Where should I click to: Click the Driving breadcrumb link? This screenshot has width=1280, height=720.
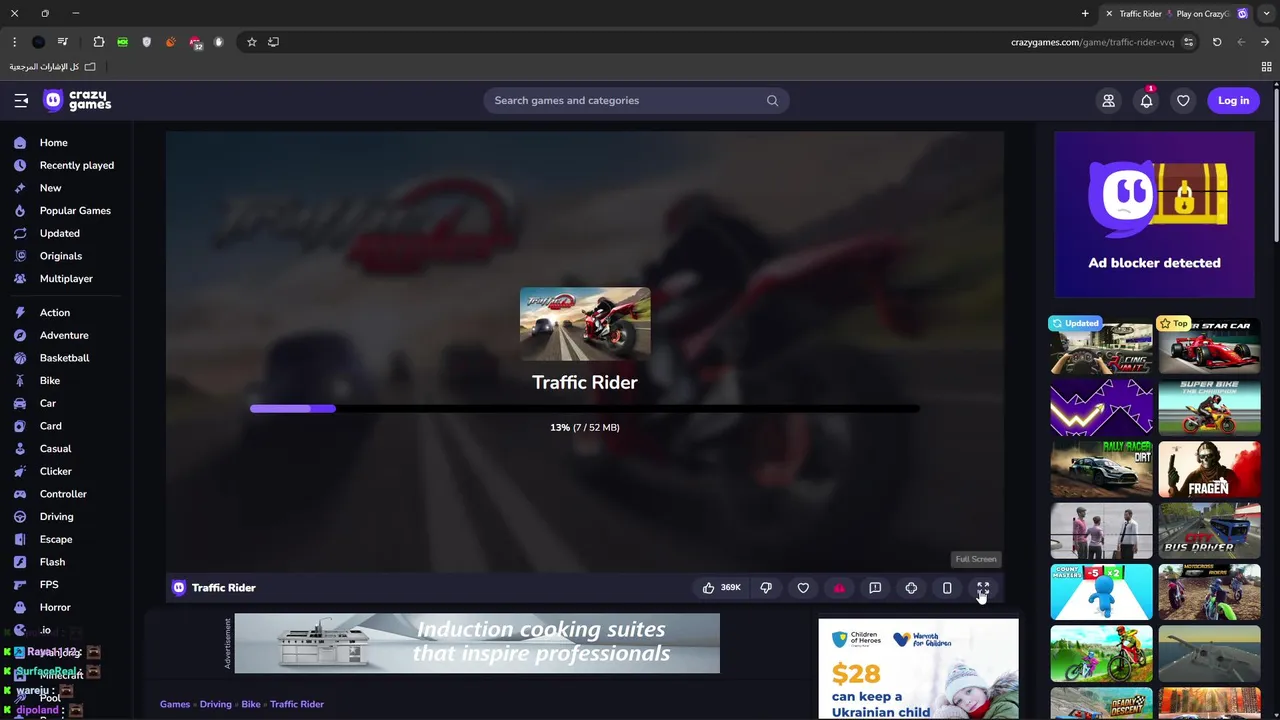(215, 704)
